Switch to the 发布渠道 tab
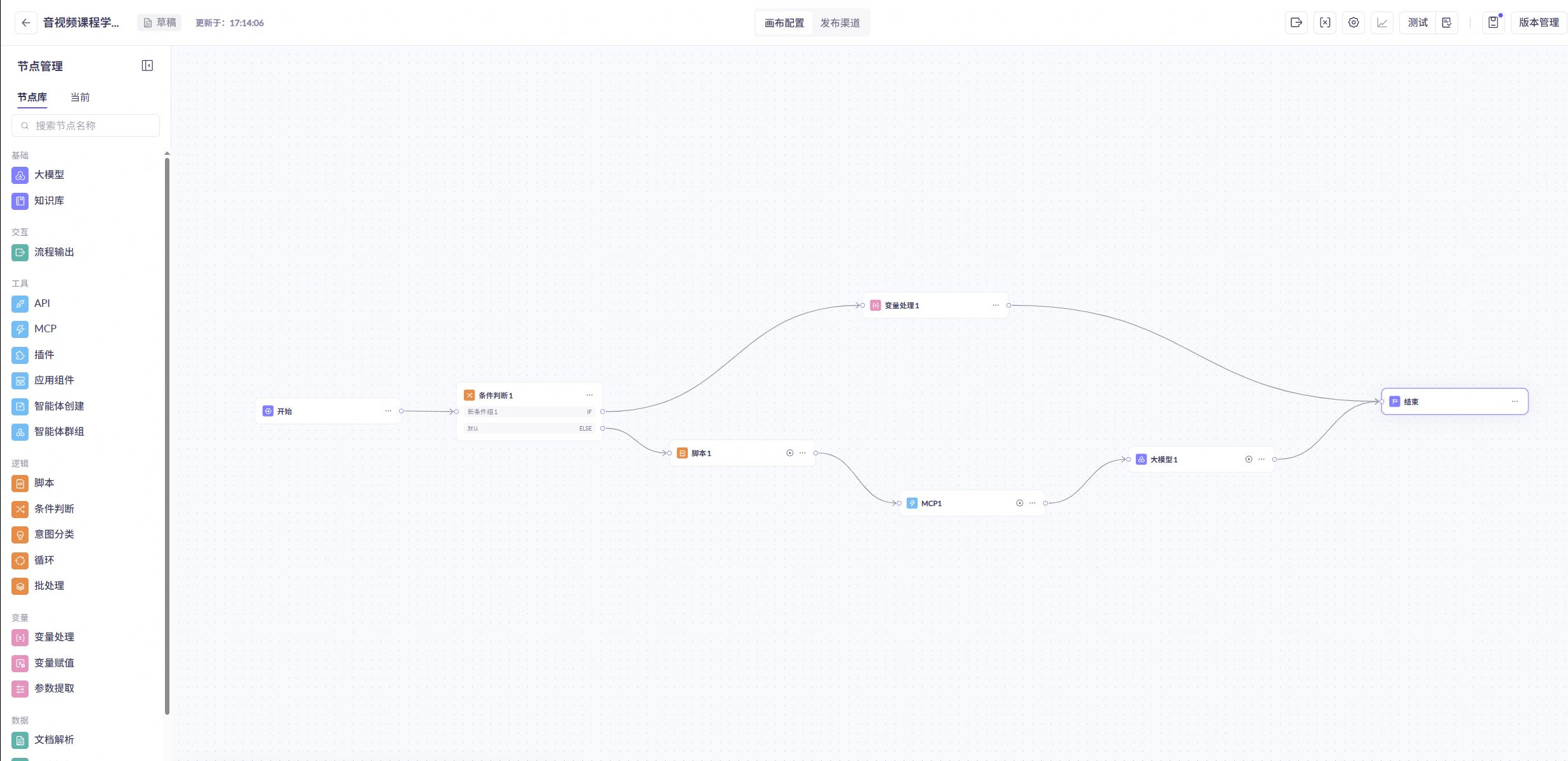 pyautogui.click(x=840, y=23)
